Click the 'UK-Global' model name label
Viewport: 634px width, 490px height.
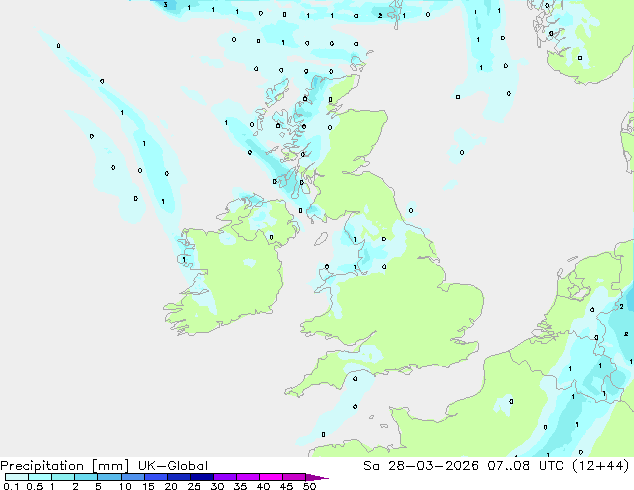tap(173, 466)
